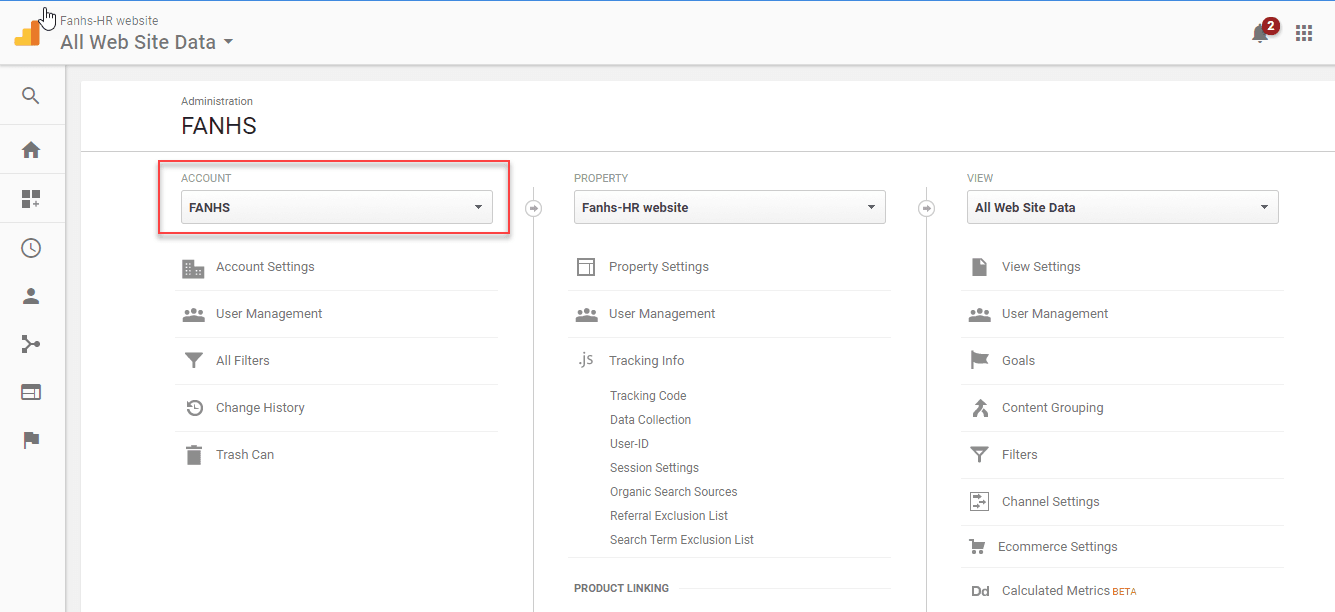Open the account Trash Can
Image resolution: width=1335 pixels, height=612 pixels.
click(x=245, y=455)
